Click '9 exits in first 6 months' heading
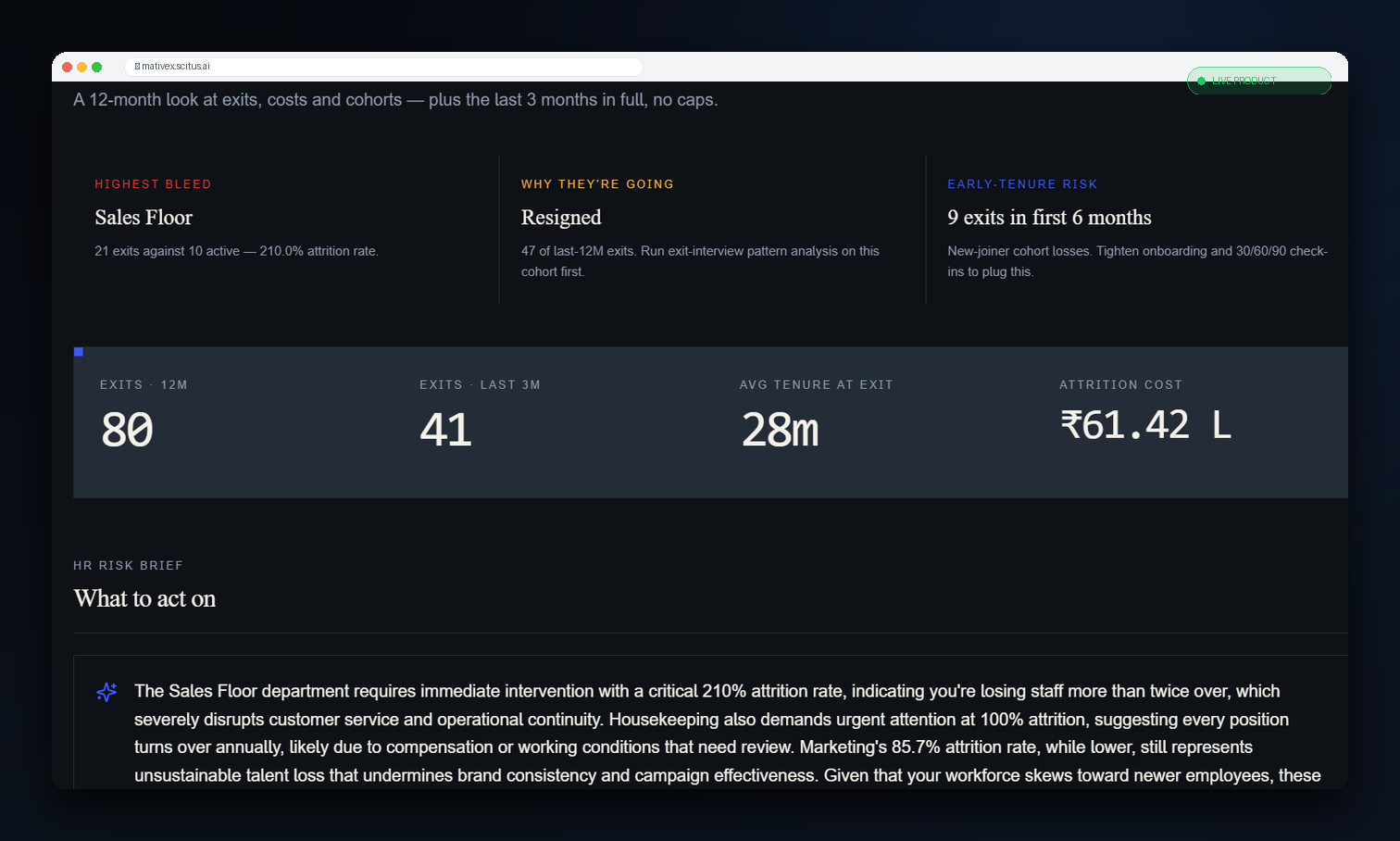Screen dimensions: 1400x841 pos(1049,218)
